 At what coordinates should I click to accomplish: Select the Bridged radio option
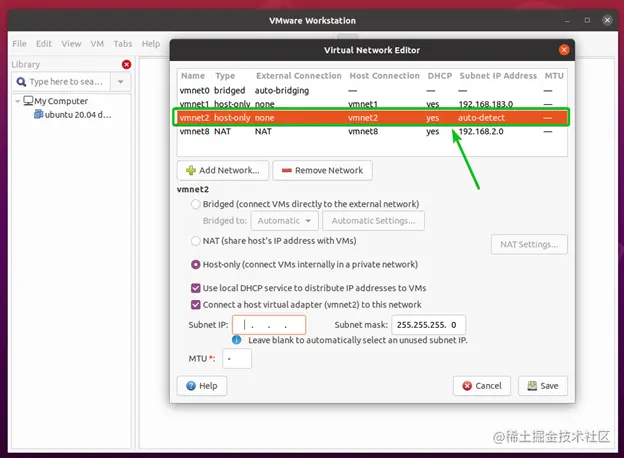click(x=195, y=204)
